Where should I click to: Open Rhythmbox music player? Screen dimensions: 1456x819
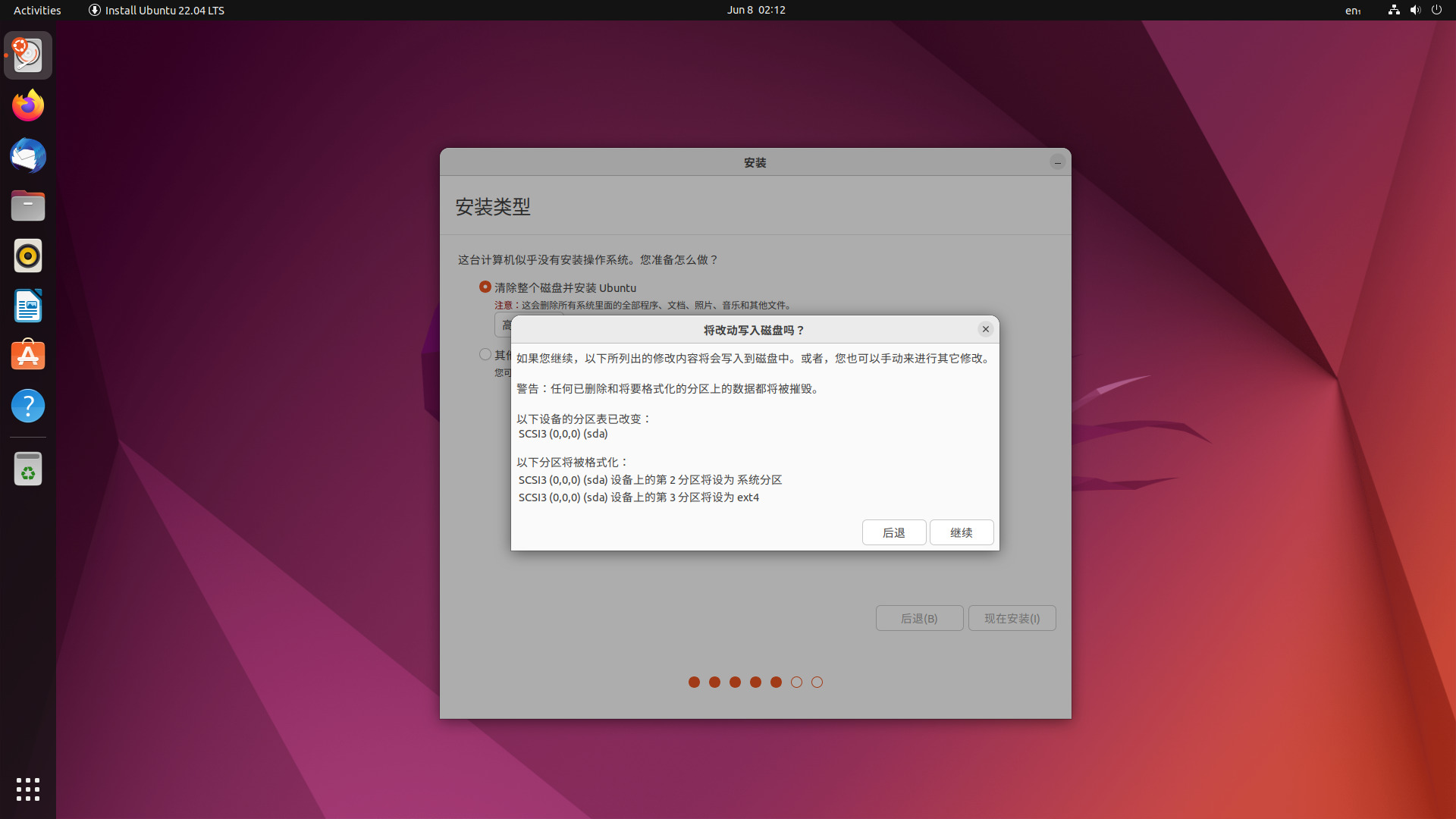coord(27,256)
